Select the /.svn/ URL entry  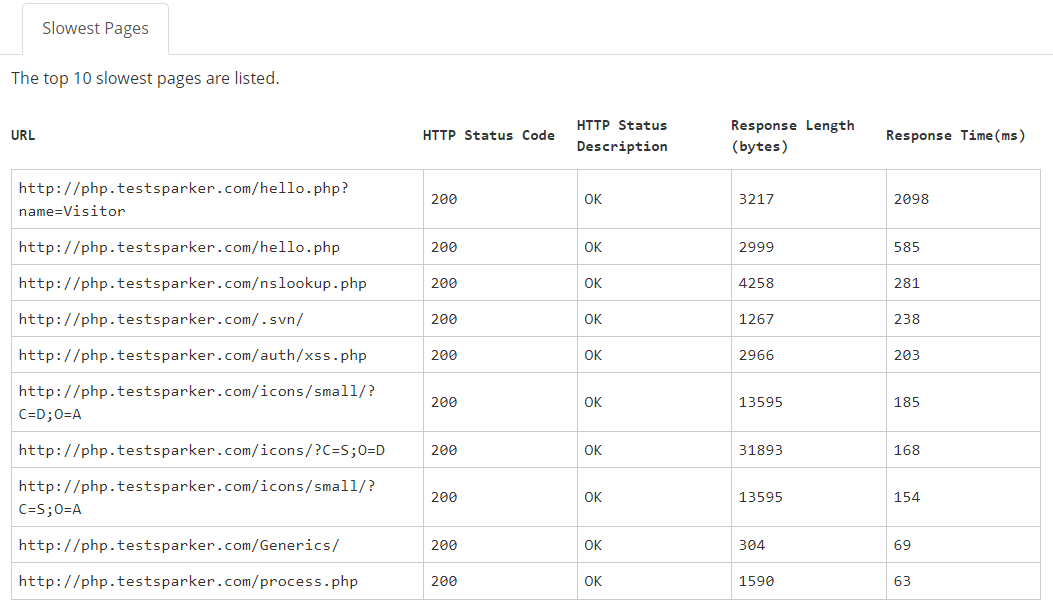coord(160,319)
